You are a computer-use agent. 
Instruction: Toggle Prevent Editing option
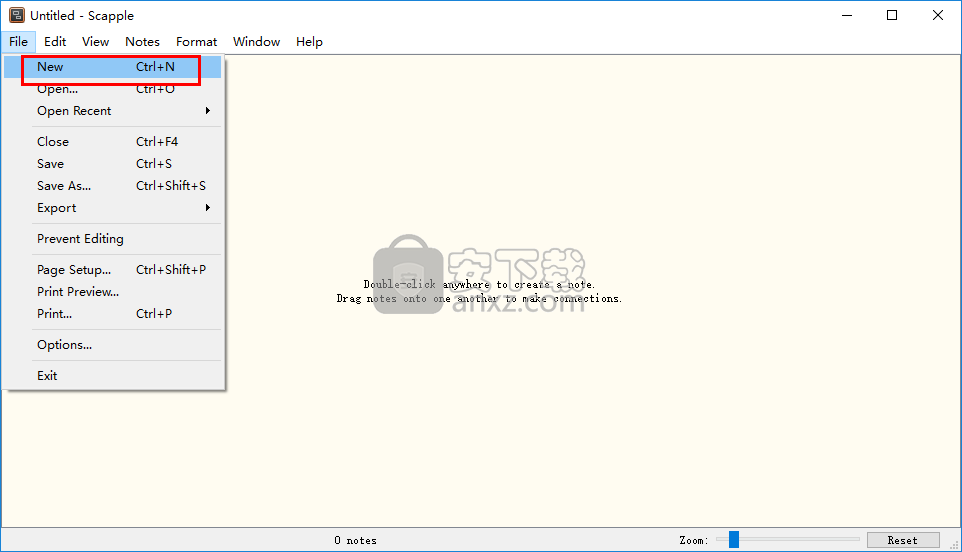coord(112,239)
